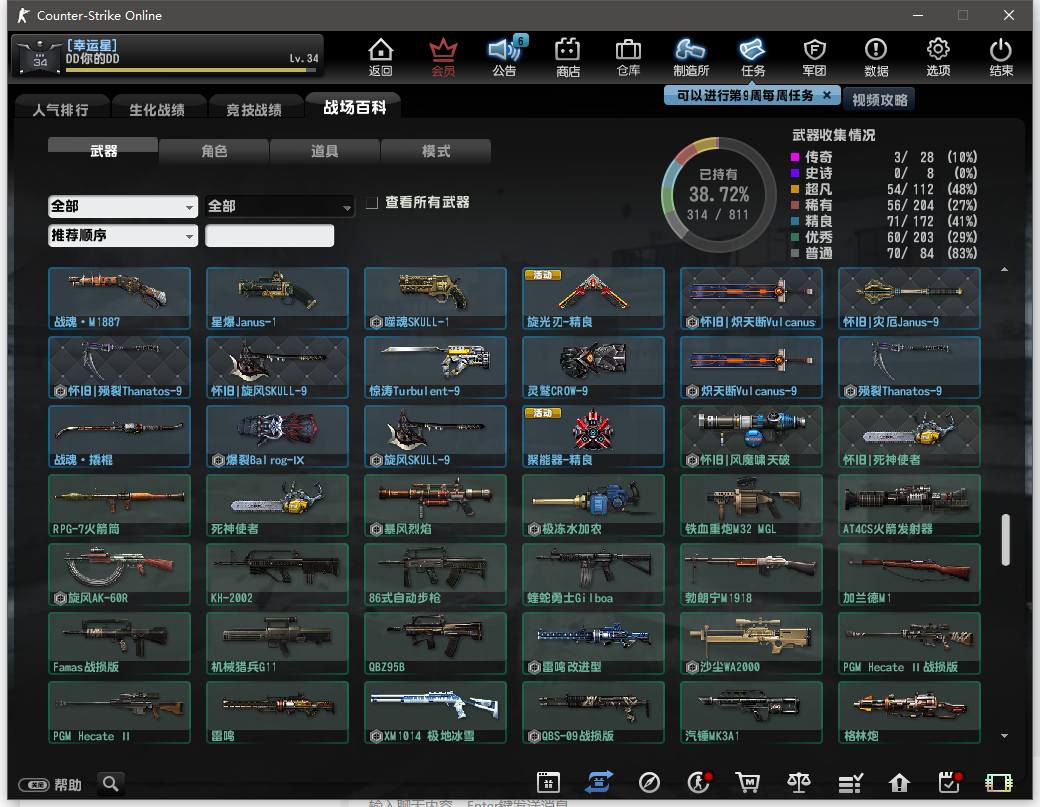Click the 精良 blue color legend square

click(x=795, y=221)
